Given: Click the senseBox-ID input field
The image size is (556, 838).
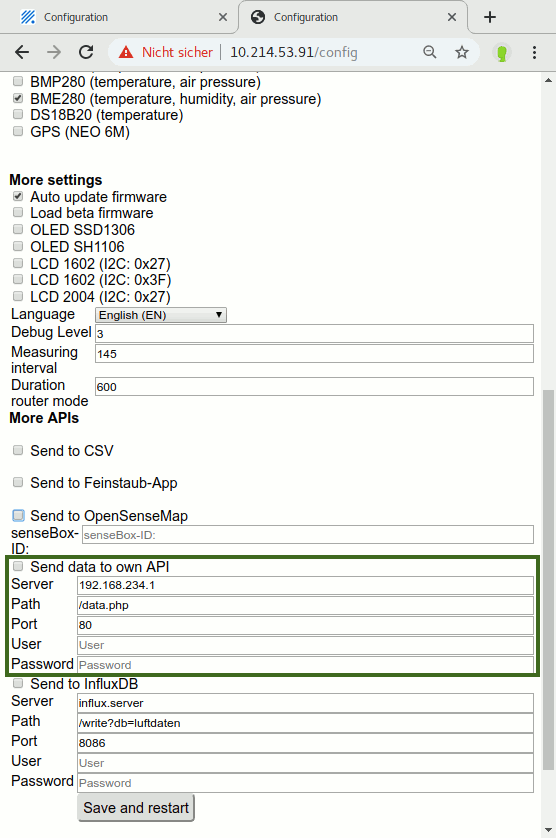Looking at the screenshot, I should [x=307, y=535].
